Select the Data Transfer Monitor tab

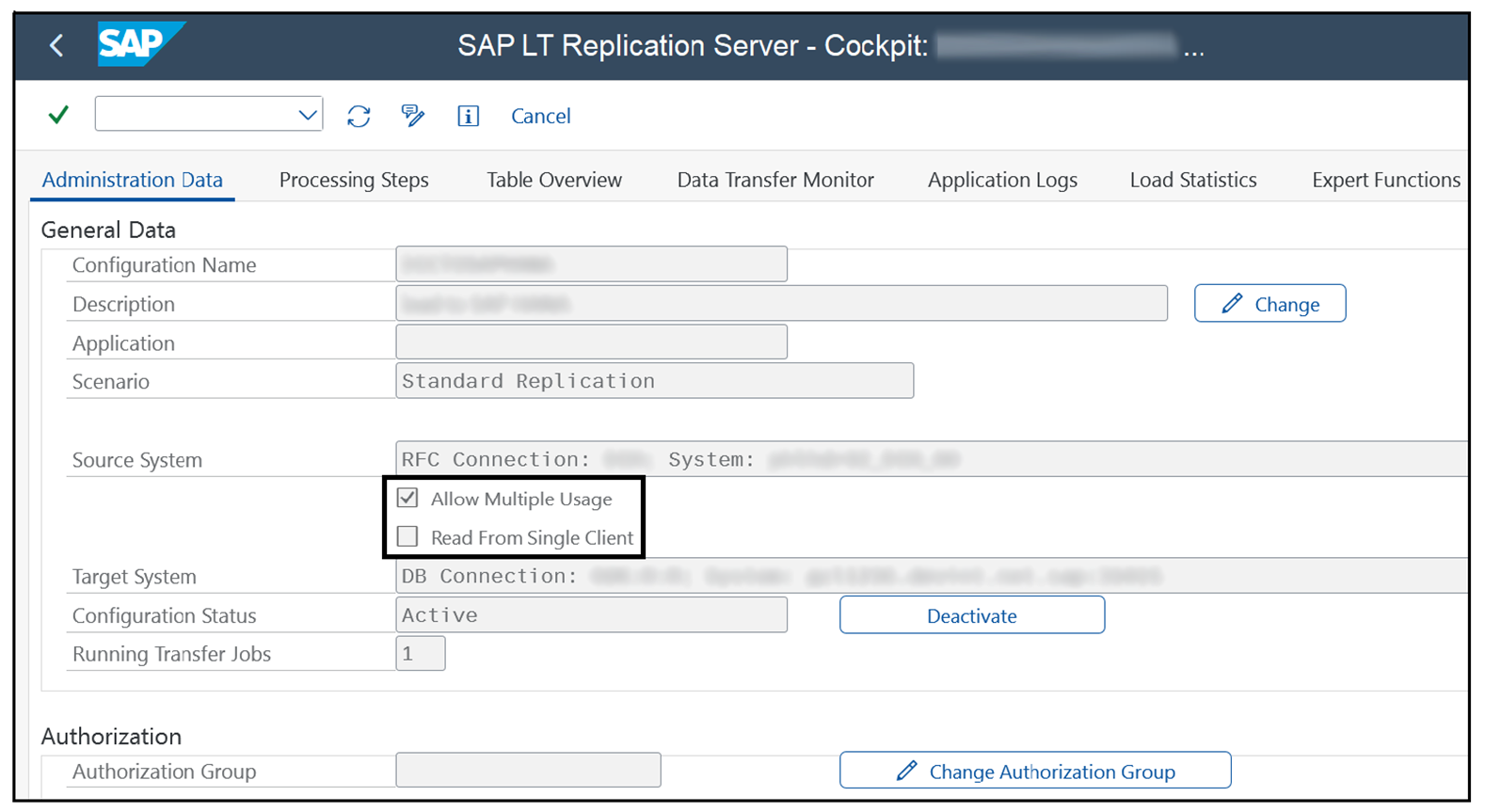tap(775, 180)
